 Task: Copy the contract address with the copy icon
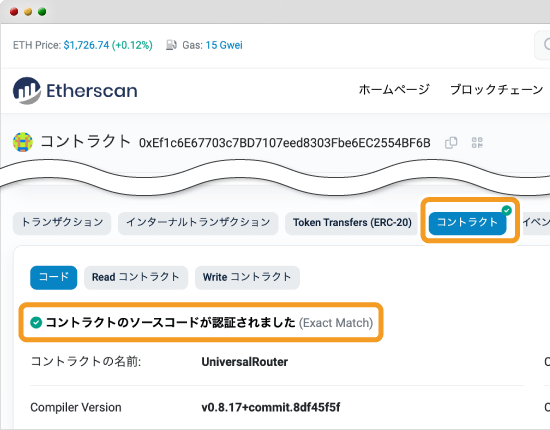pyautogui.click(x=451, y=143)
